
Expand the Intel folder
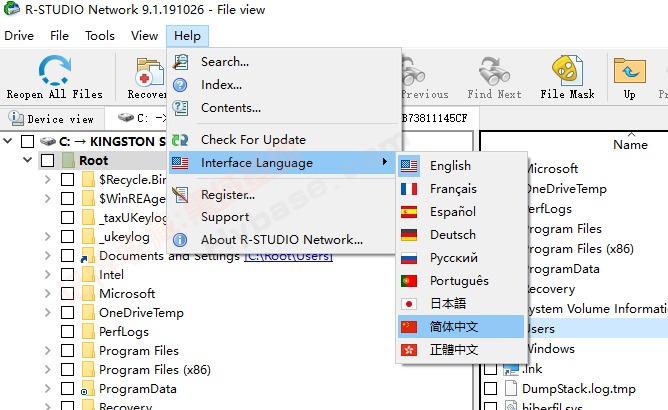pos(48,274)
